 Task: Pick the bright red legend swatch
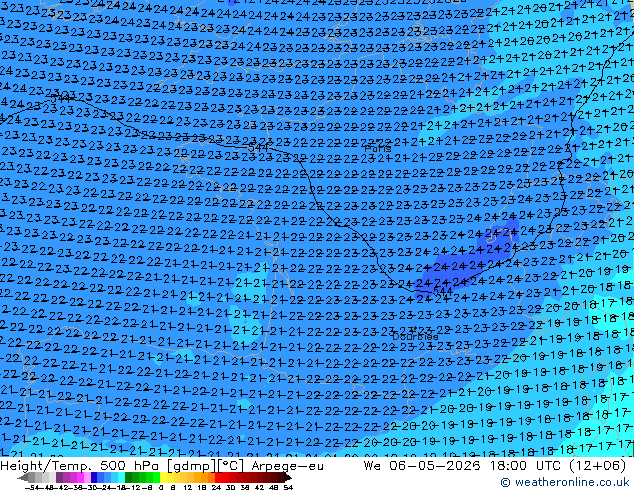(218, 477)
